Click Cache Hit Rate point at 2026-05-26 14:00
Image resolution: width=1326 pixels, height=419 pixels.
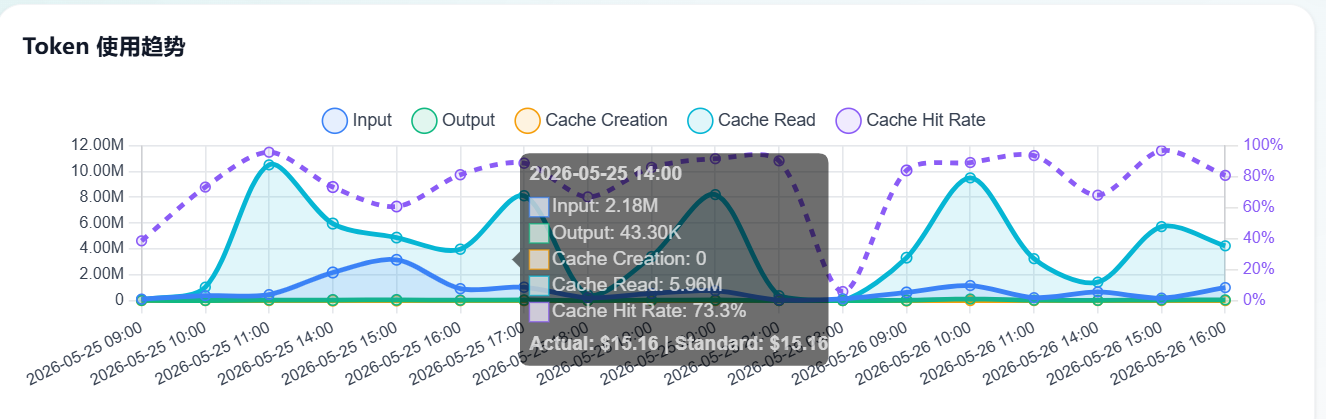coord(1098,195)
